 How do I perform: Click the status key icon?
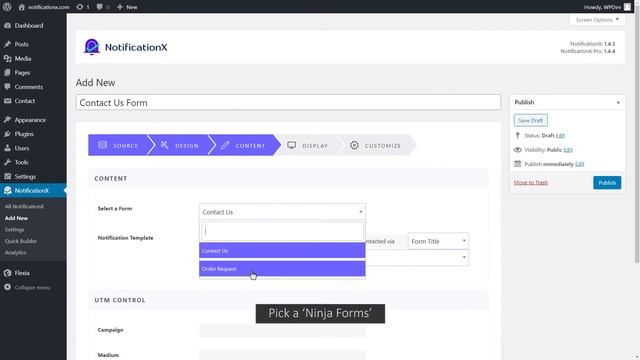[x=518, y=136]
